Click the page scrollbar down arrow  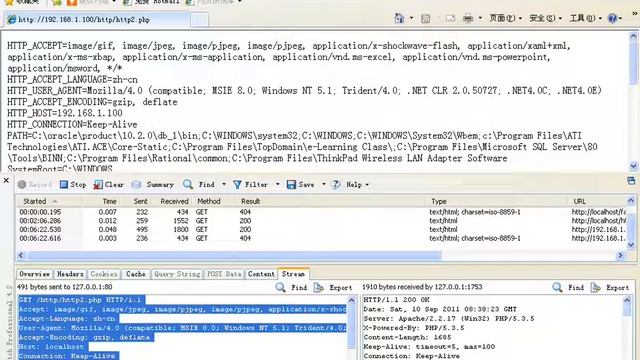(633, 166)
